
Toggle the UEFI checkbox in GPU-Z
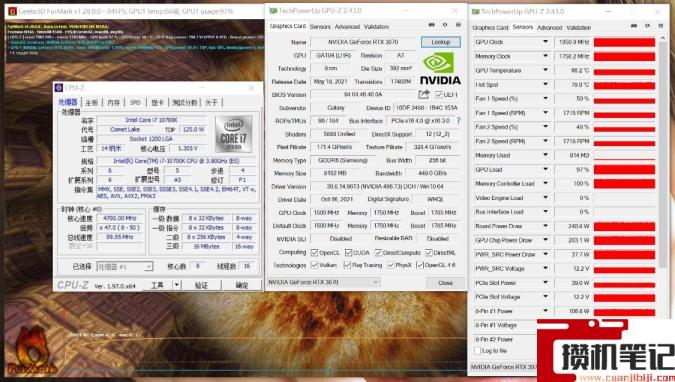438,94
